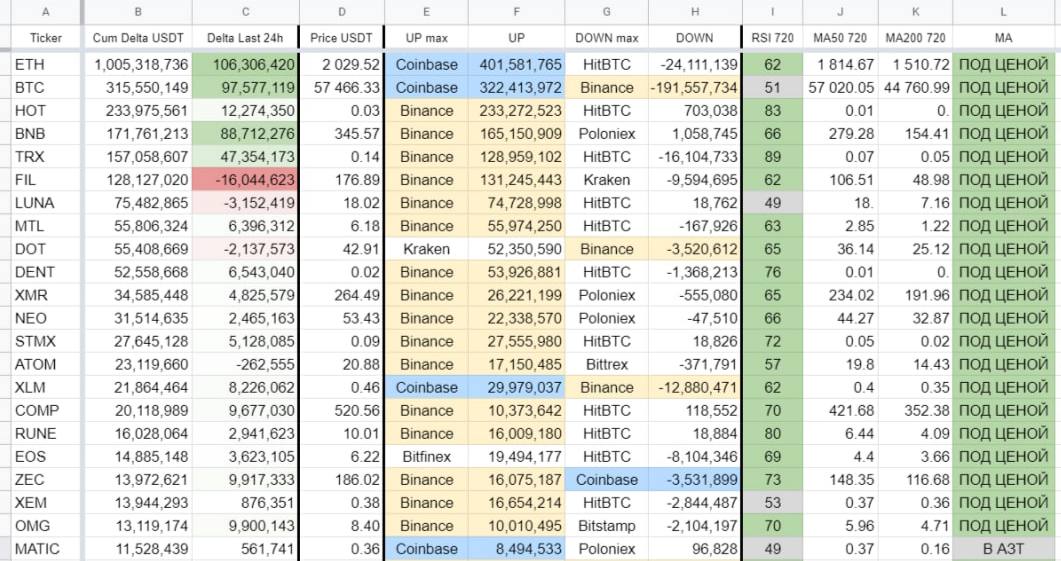
Task: Click UP value 8,494,533 in MATIC row
Action: tap(516, 549)
